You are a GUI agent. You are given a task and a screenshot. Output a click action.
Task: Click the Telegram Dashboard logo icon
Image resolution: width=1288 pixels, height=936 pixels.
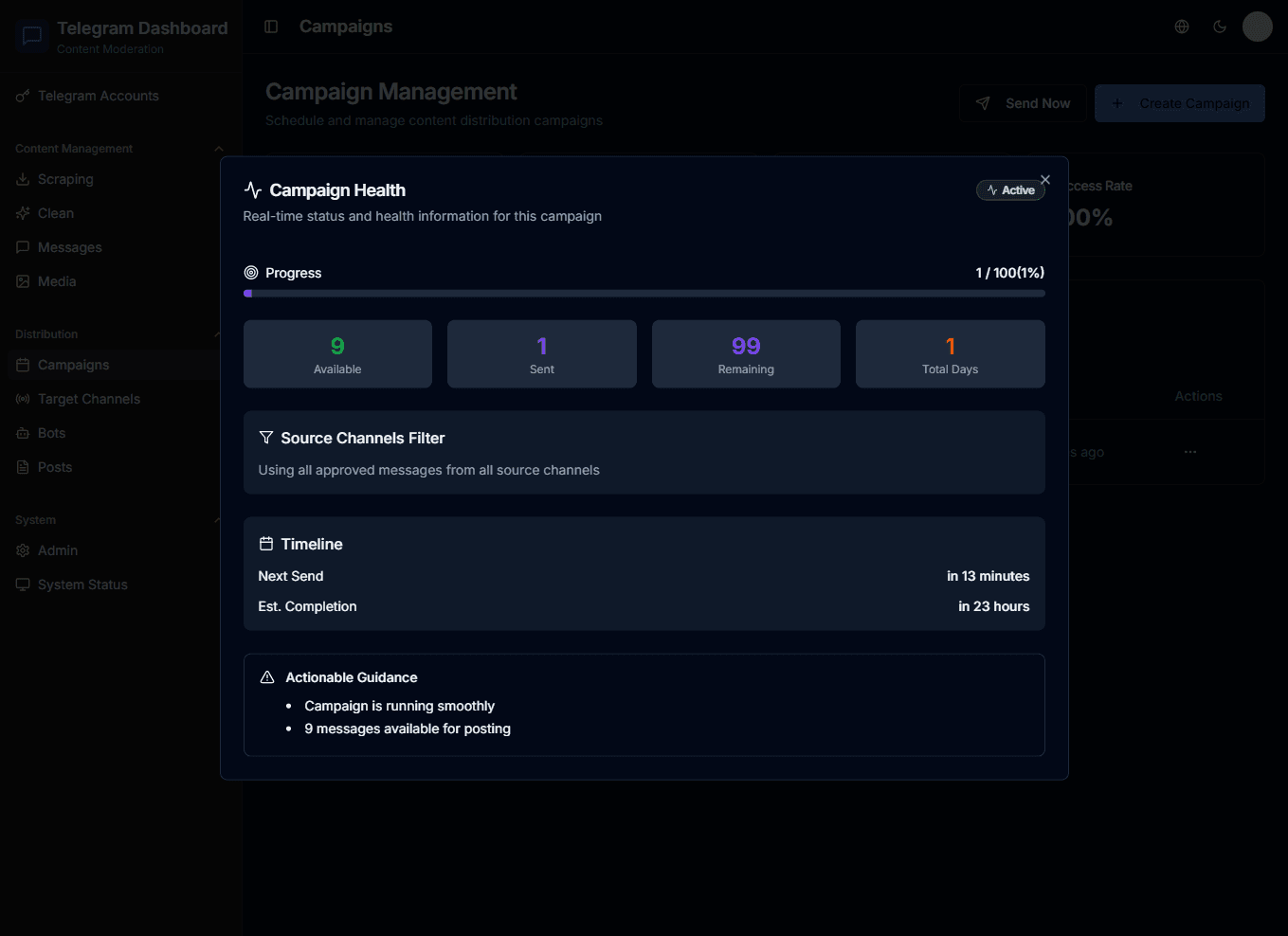[x=32, y=36]
